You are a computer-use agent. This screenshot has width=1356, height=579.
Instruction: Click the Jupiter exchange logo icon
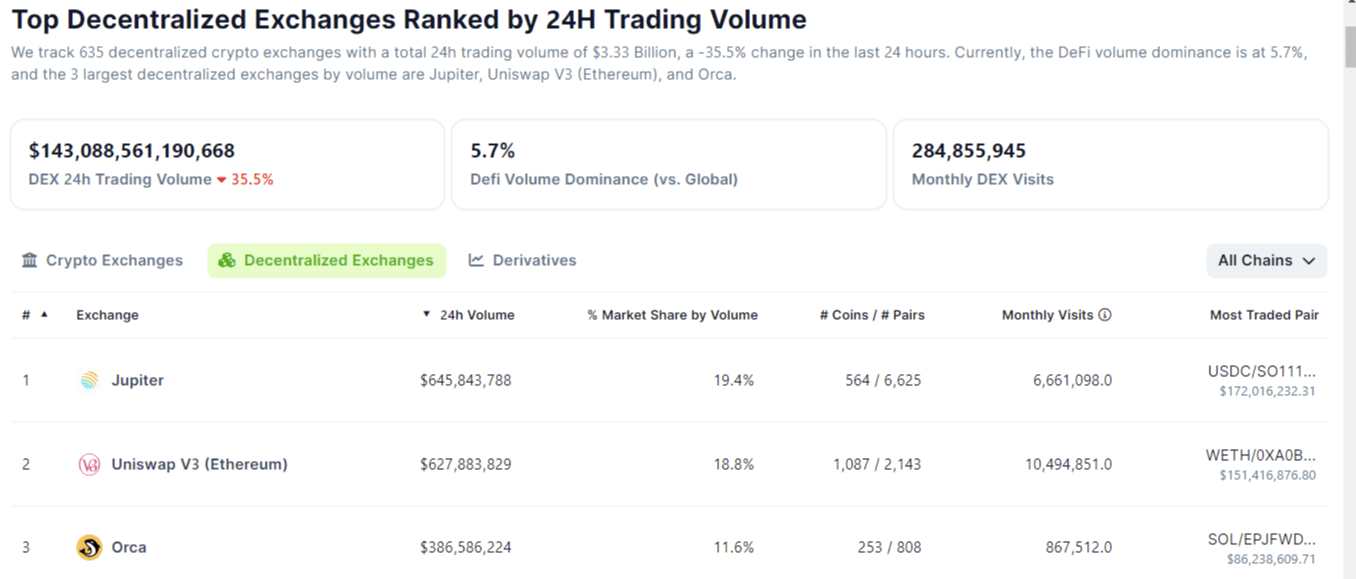pos(89,380)
